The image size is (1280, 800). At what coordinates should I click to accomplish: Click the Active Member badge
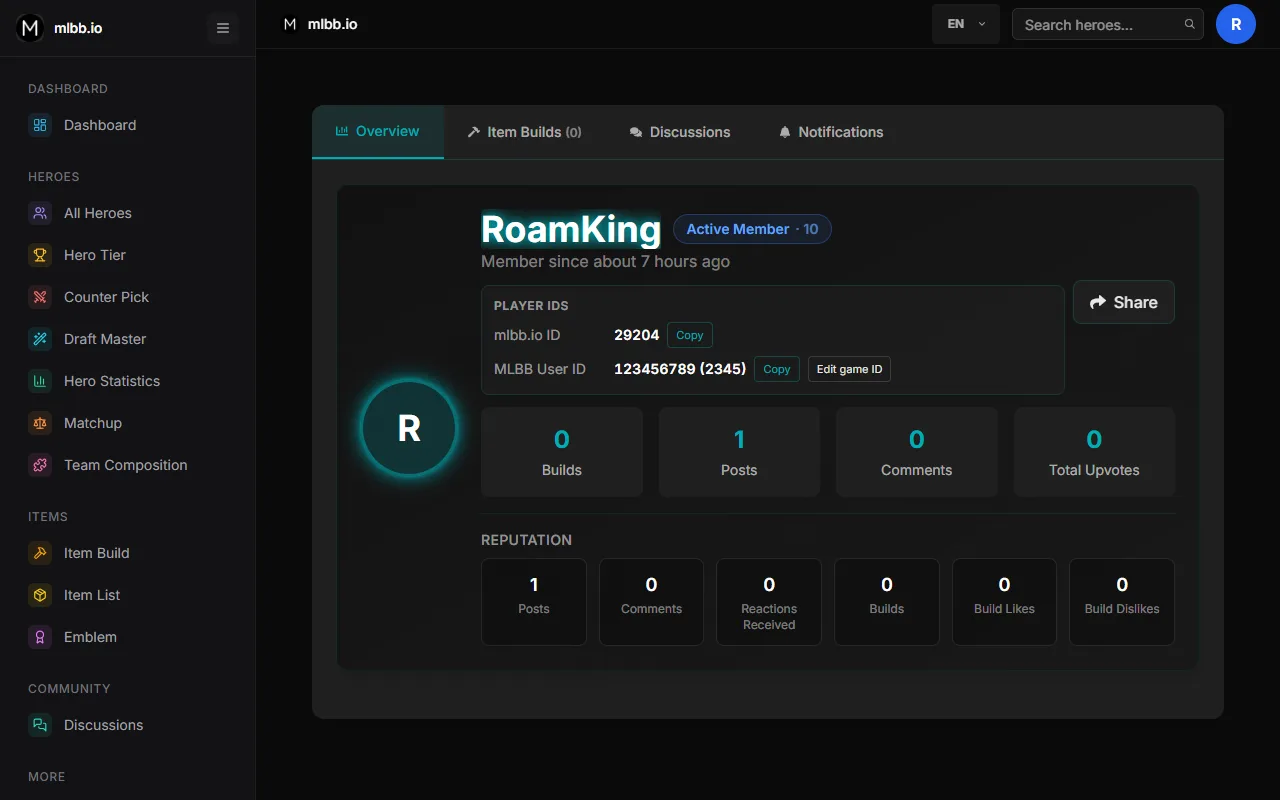[x=752, y=229]
